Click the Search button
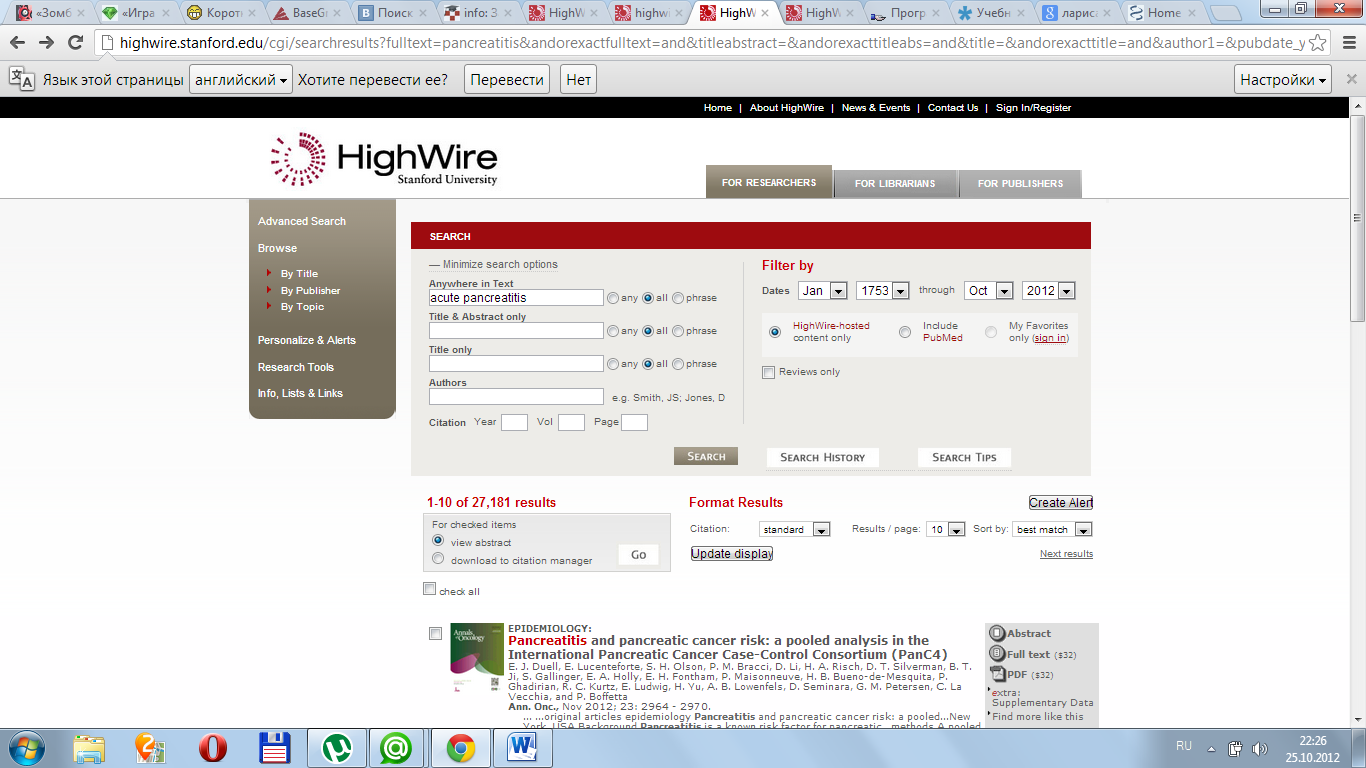The image size is (1366, 768). pyautogui.click(x=706, y=456)
